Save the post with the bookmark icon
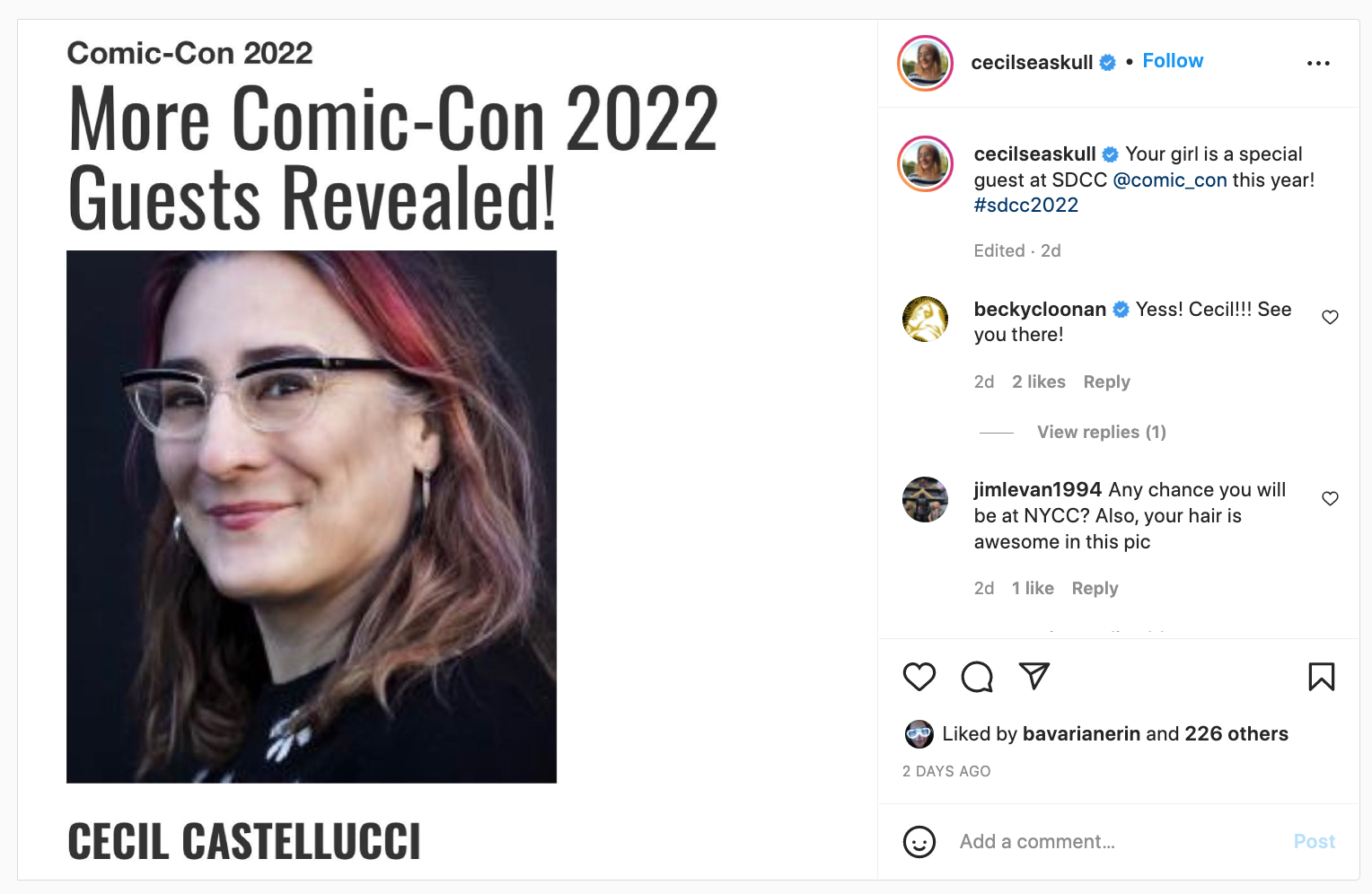 click(x=1321, y=677)
